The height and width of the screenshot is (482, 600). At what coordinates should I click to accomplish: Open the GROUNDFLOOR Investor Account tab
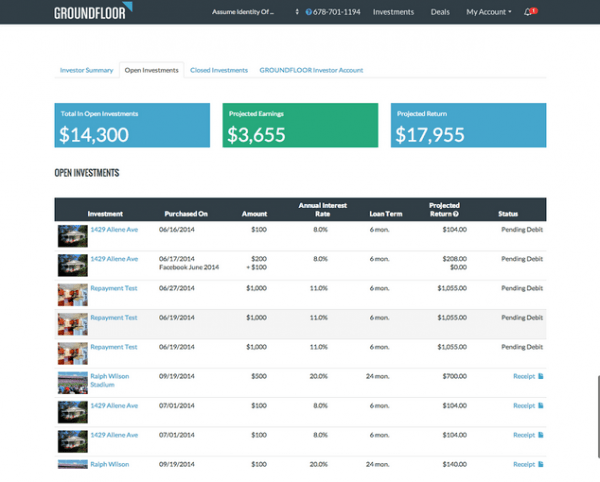click(311, 70)
